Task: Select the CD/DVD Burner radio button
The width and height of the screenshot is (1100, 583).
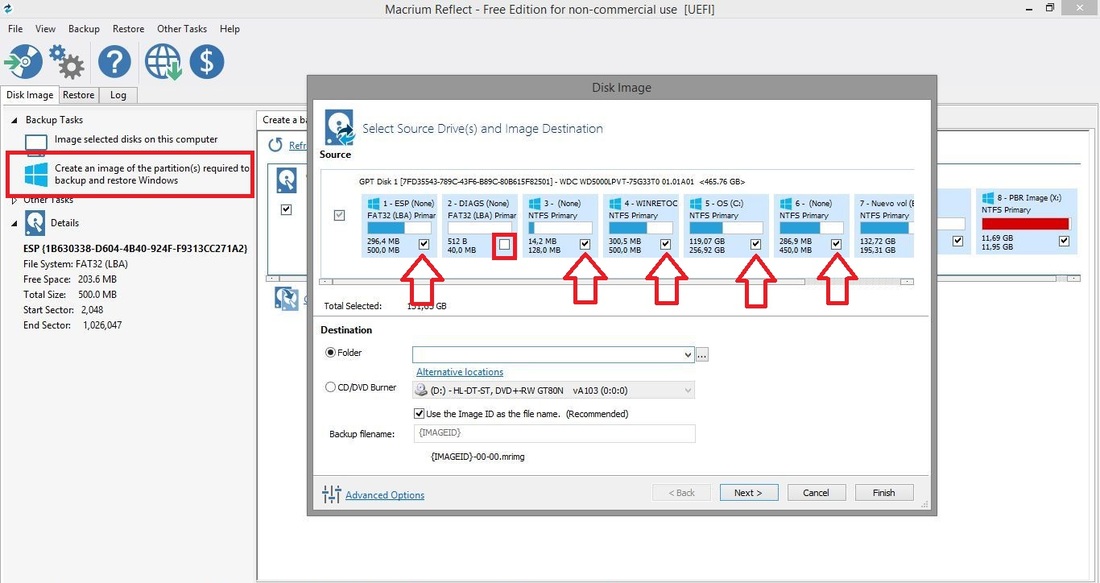Action: click(330, 387)
